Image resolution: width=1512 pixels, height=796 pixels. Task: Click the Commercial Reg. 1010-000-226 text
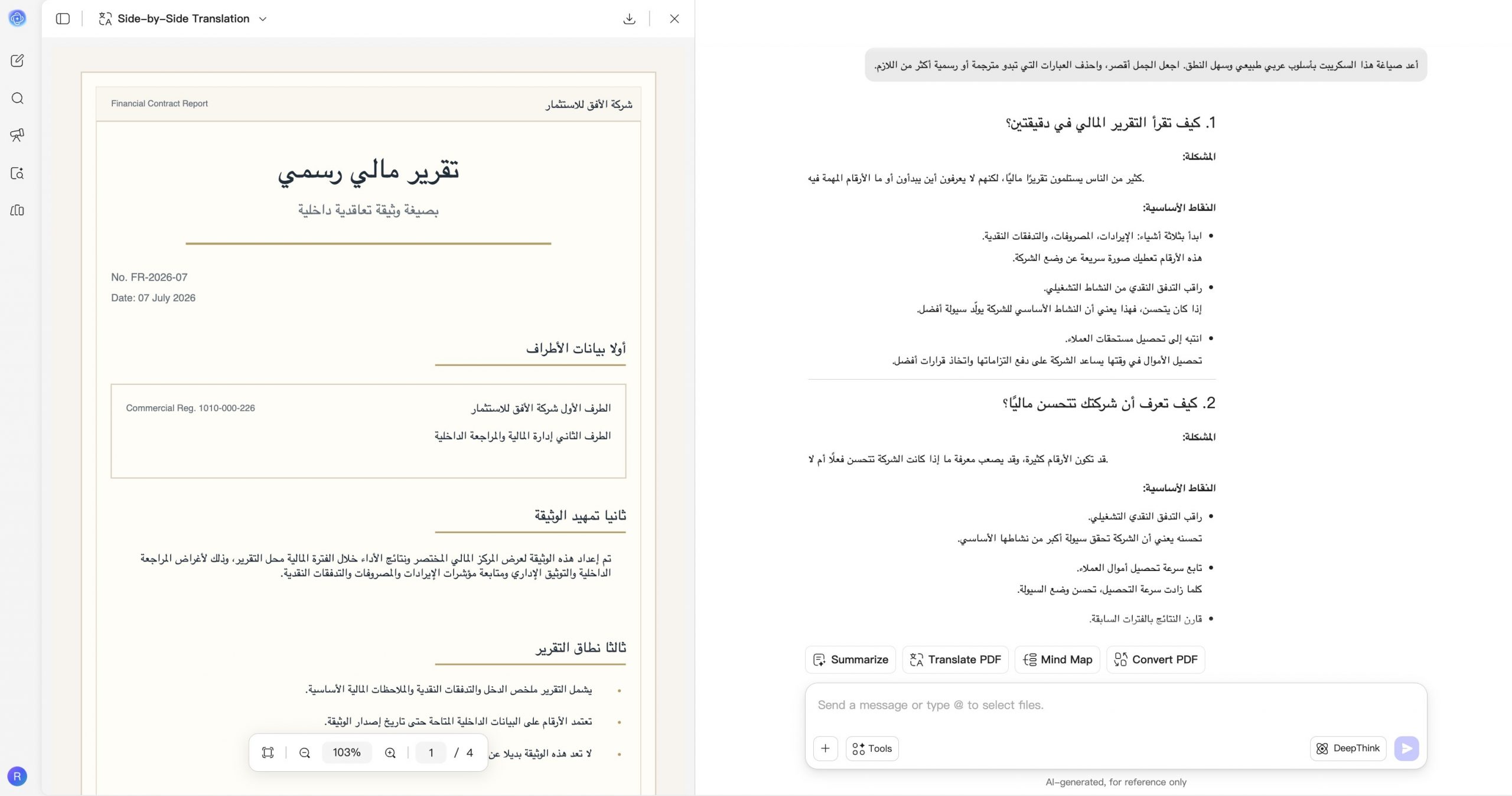[x=190, y=408]
